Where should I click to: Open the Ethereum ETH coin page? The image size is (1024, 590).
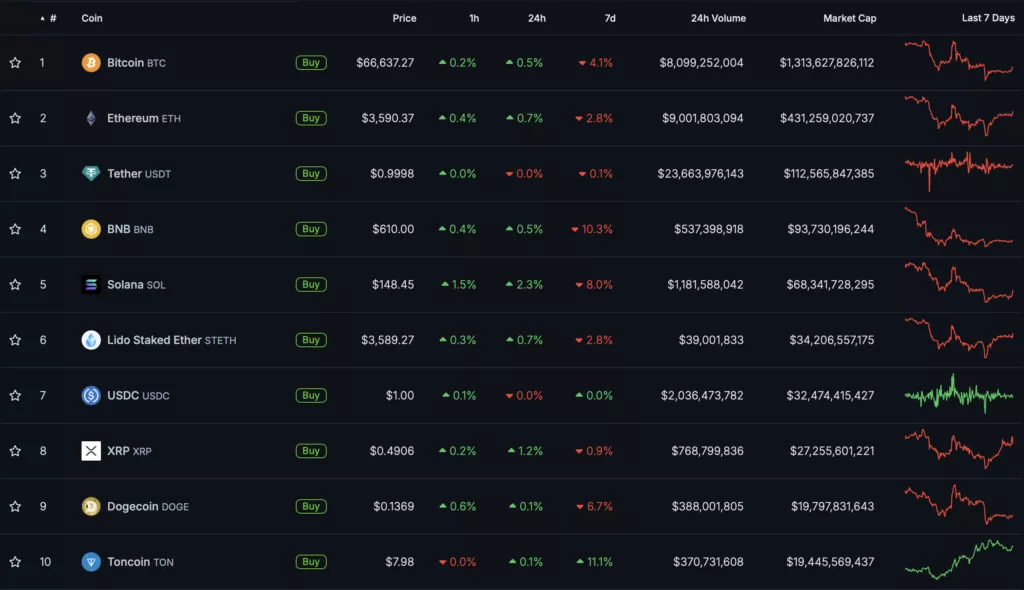(x=144, y=118)
